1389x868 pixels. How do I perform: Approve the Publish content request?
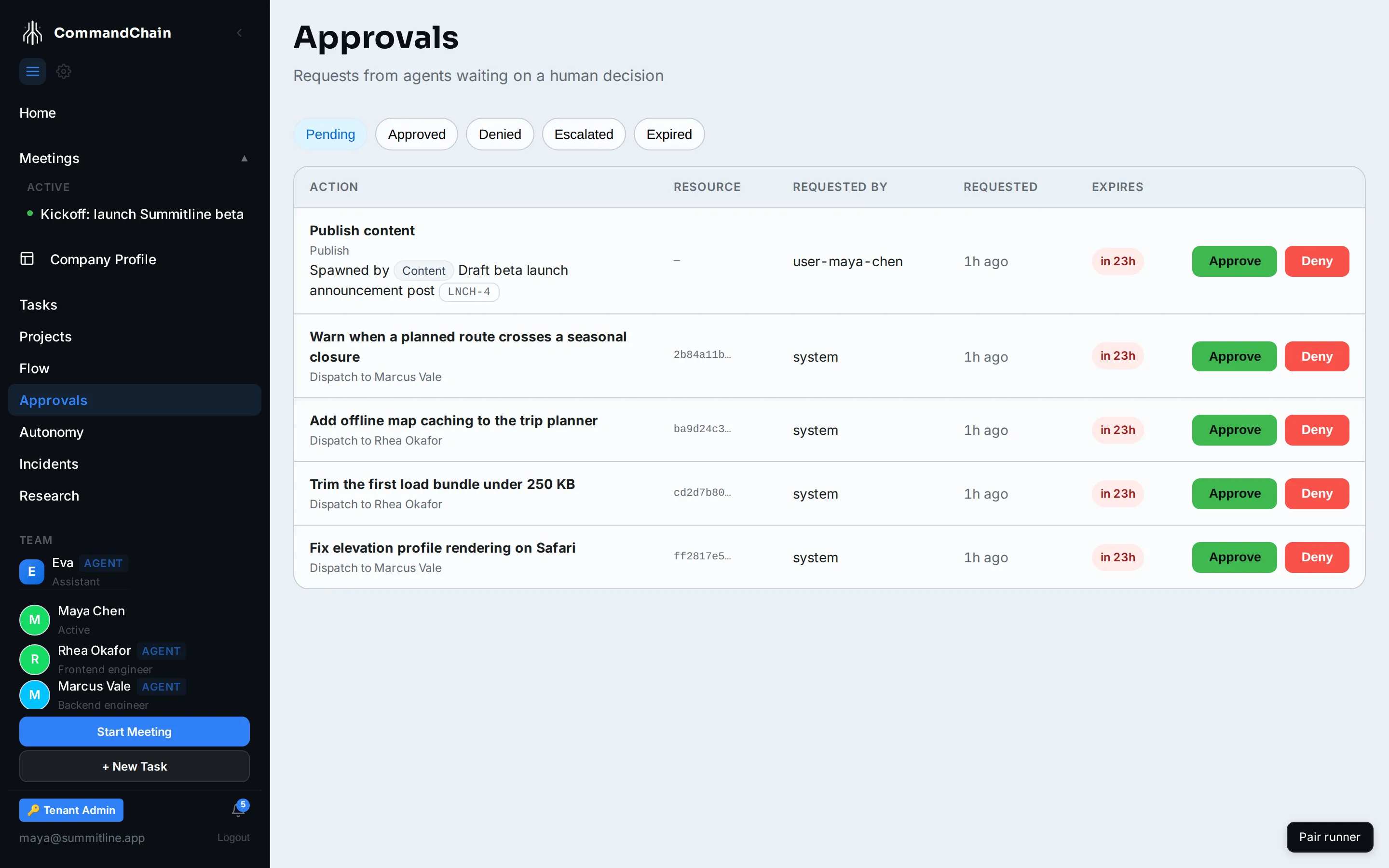1234,261
